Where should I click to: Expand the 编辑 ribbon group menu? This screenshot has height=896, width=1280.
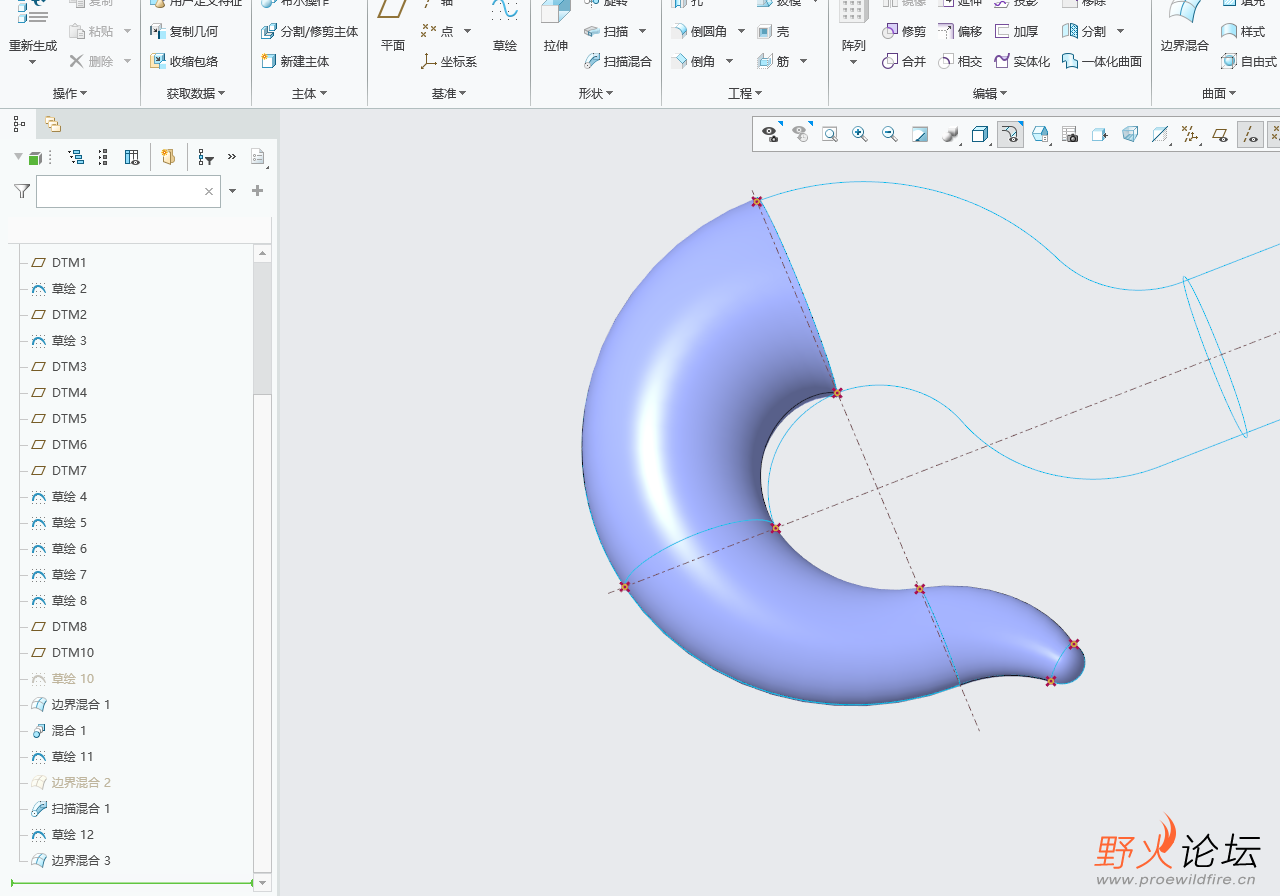tap(990, 93)
